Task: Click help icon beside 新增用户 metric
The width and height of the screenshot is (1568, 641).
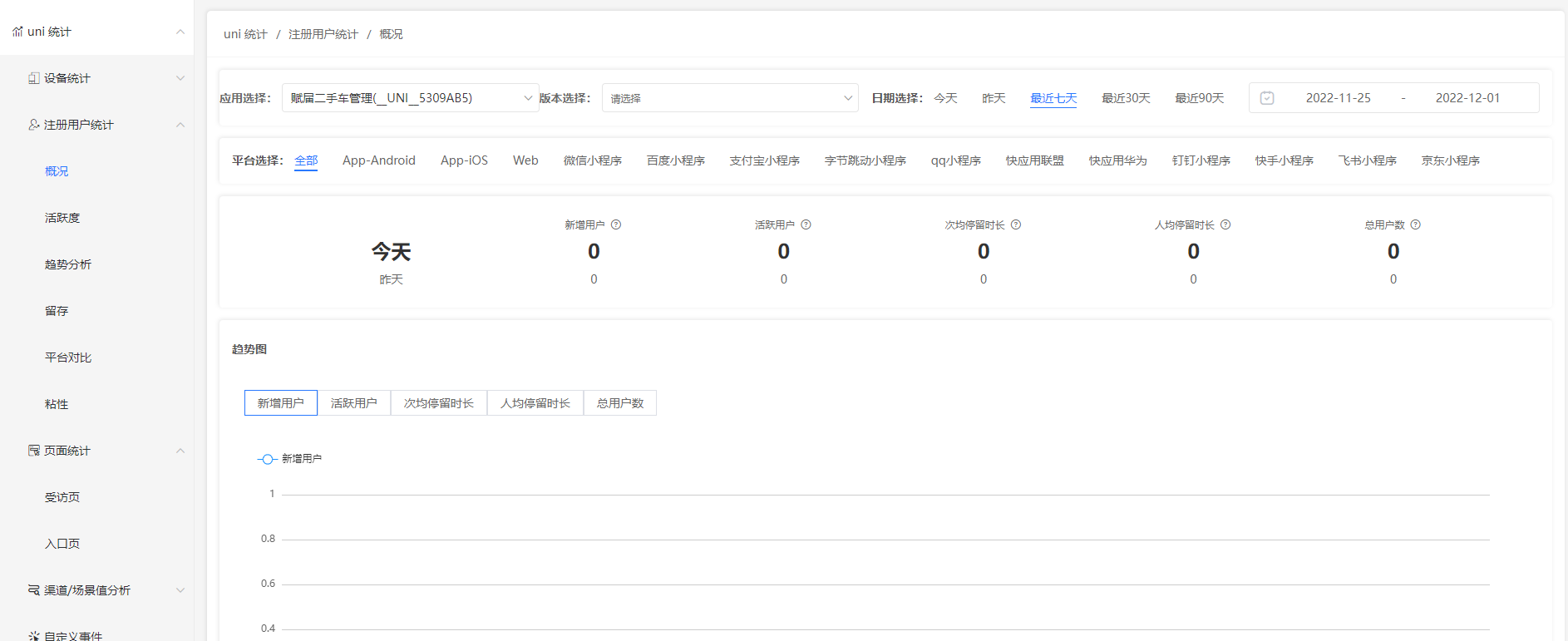Action: [616, 224]
